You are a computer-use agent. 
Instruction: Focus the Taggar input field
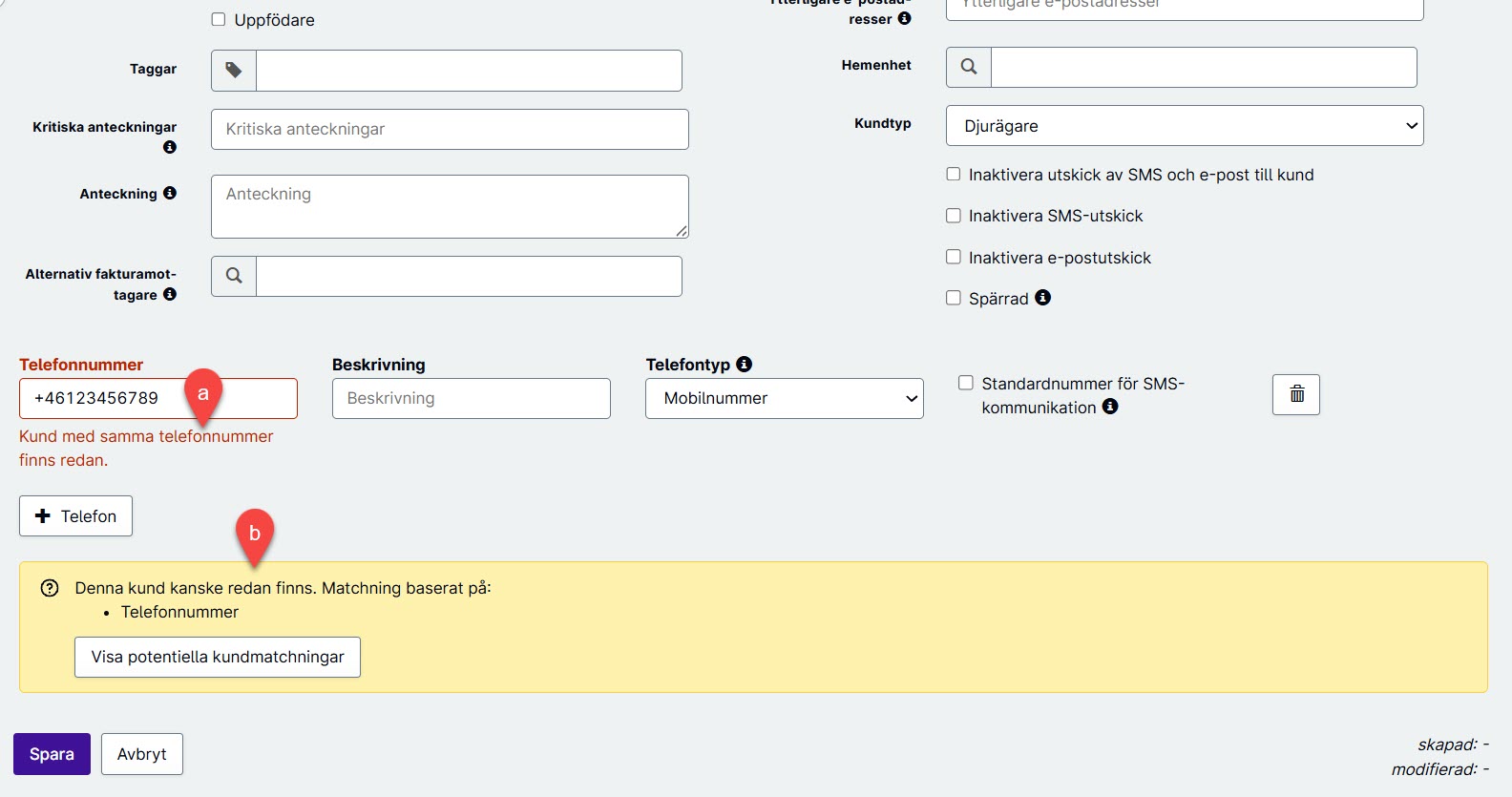(469, 71)
